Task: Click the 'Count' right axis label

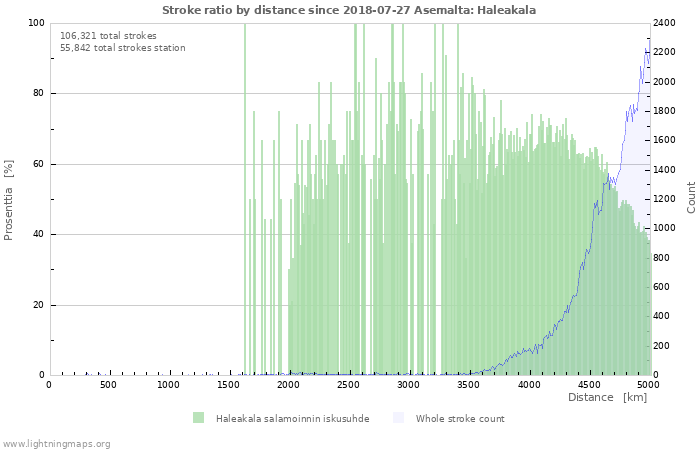Action: [691, 197]
